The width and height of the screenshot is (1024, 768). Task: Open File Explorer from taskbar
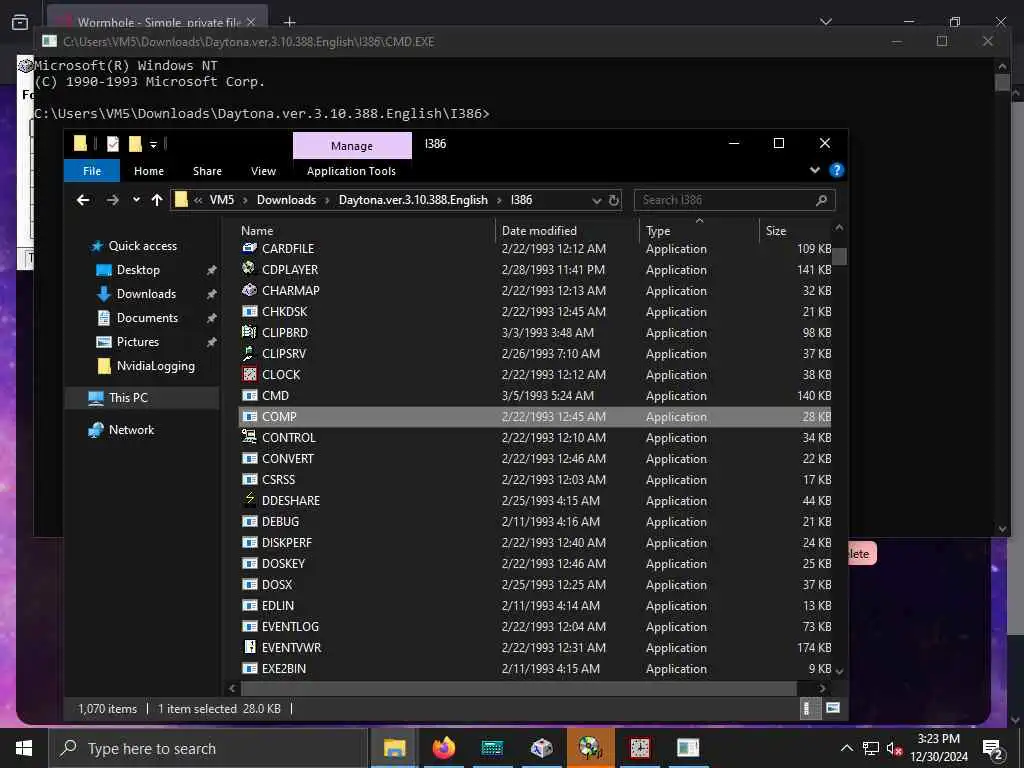pyautogui.click(x=394, y=748)
